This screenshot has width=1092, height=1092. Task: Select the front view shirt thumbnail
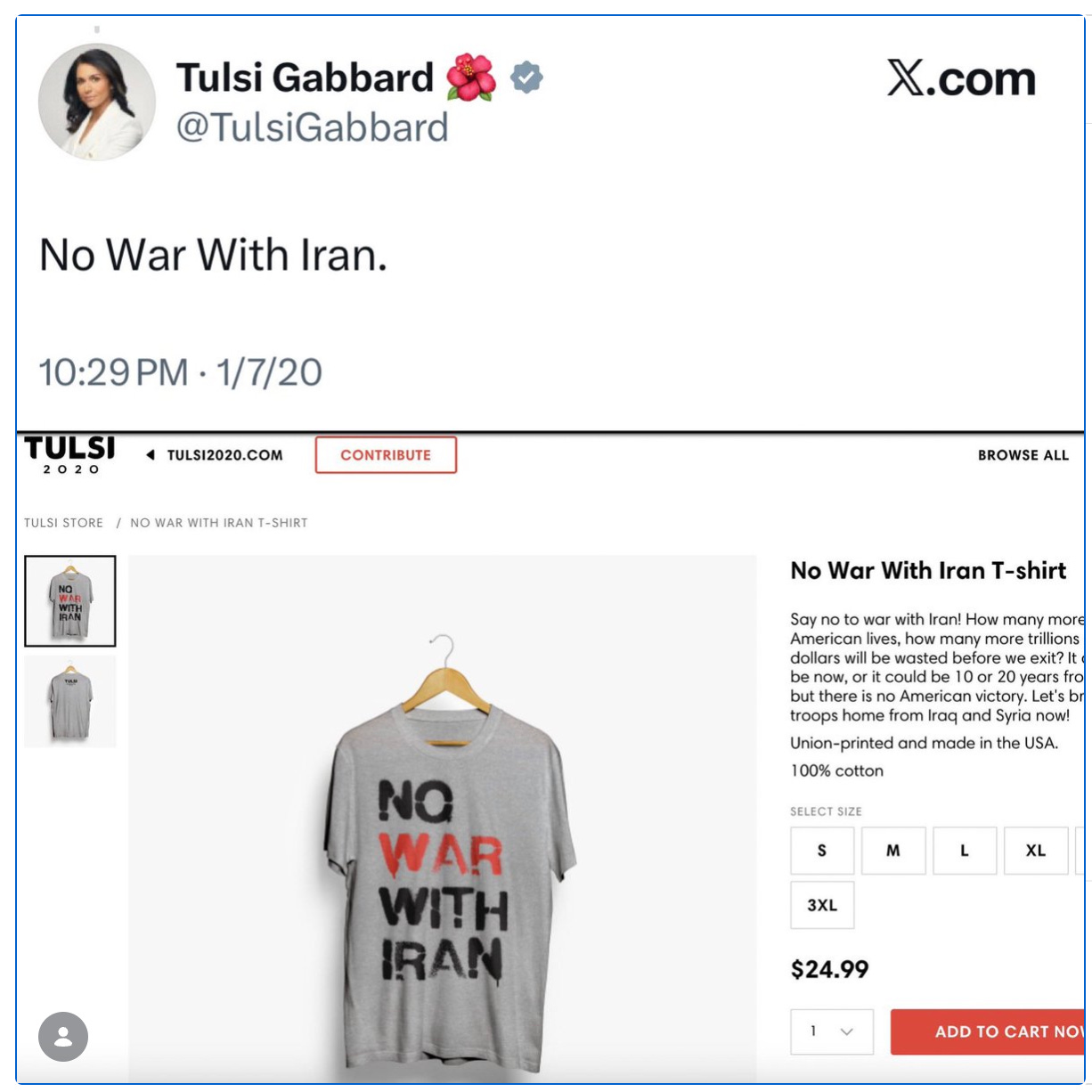click(x=70, y=601)
